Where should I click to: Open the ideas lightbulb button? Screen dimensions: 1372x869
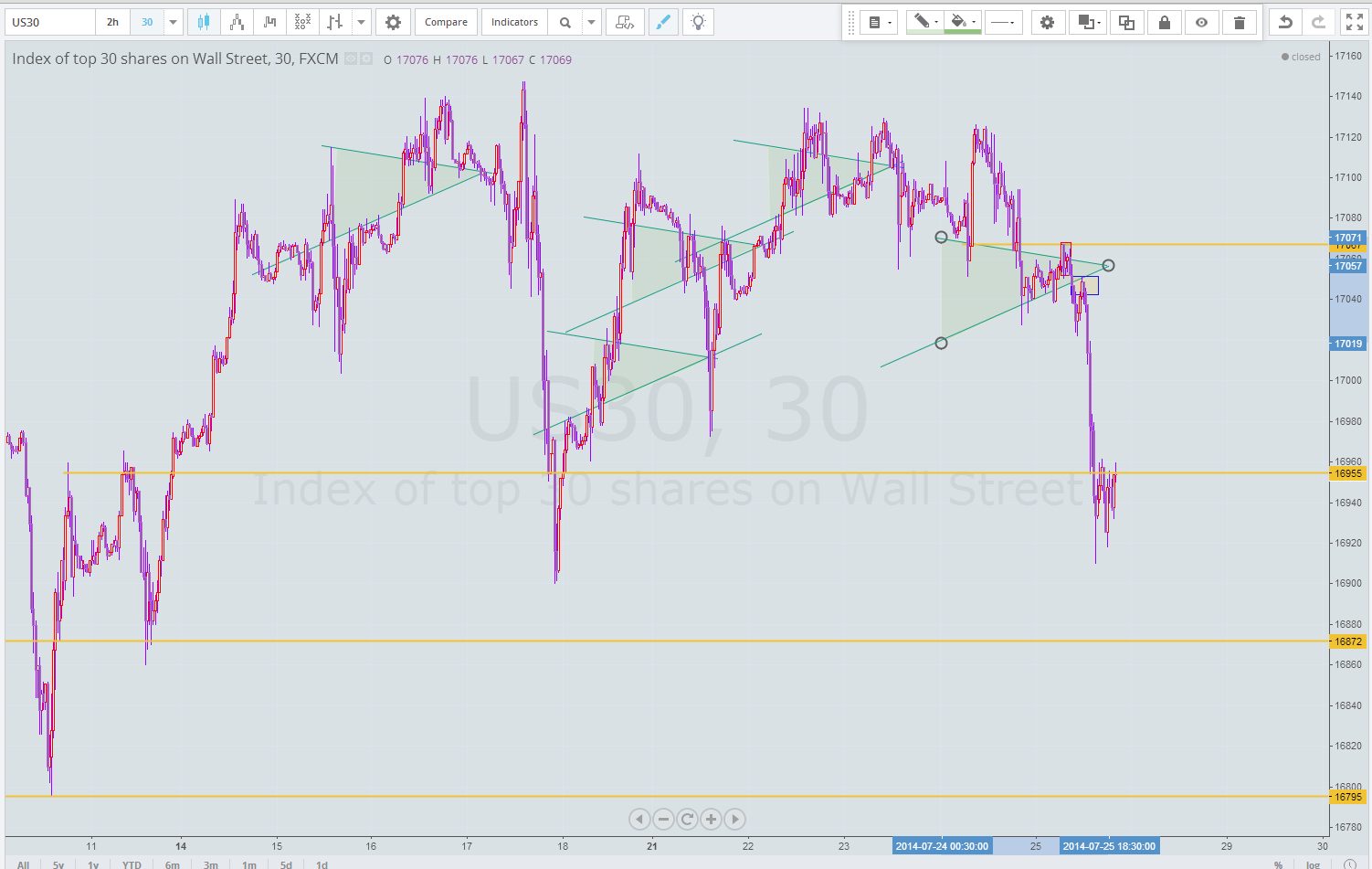[x=698, y=22]
